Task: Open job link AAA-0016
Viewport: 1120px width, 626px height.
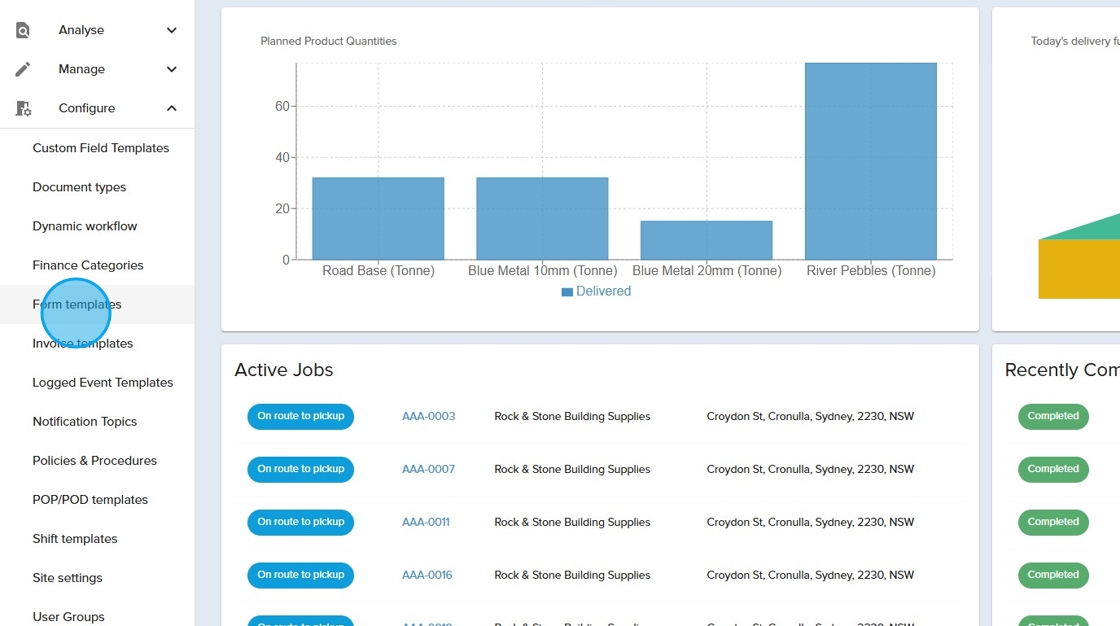Action: point(427,575)
